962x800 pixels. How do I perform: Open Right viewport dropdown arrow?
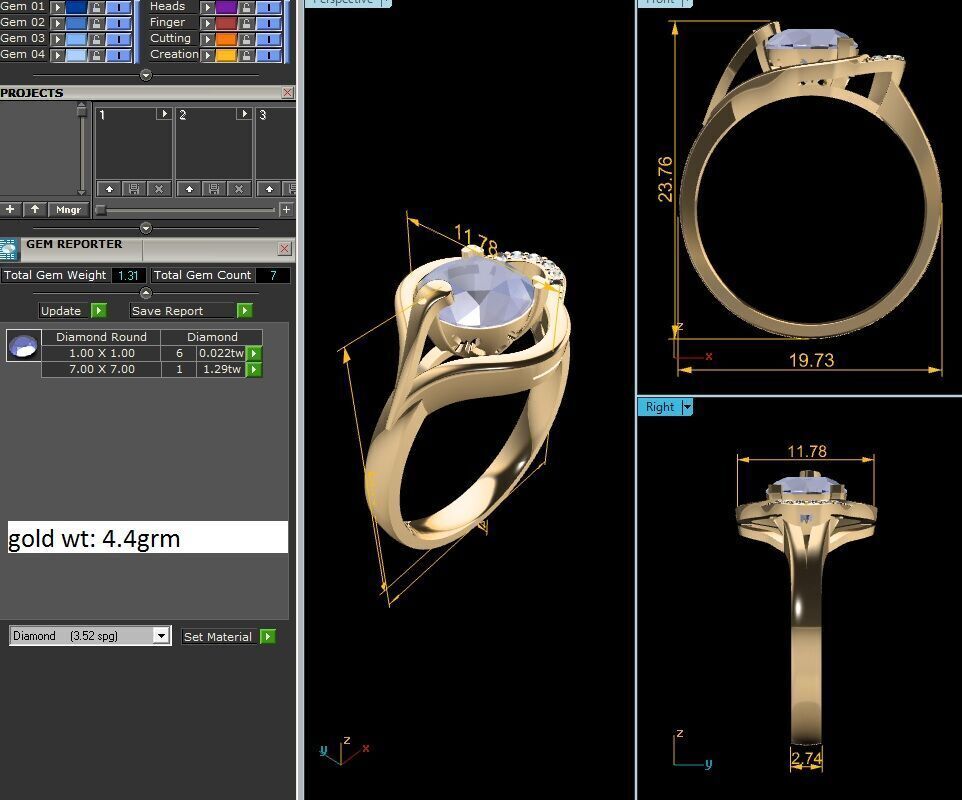pos(687,407)
